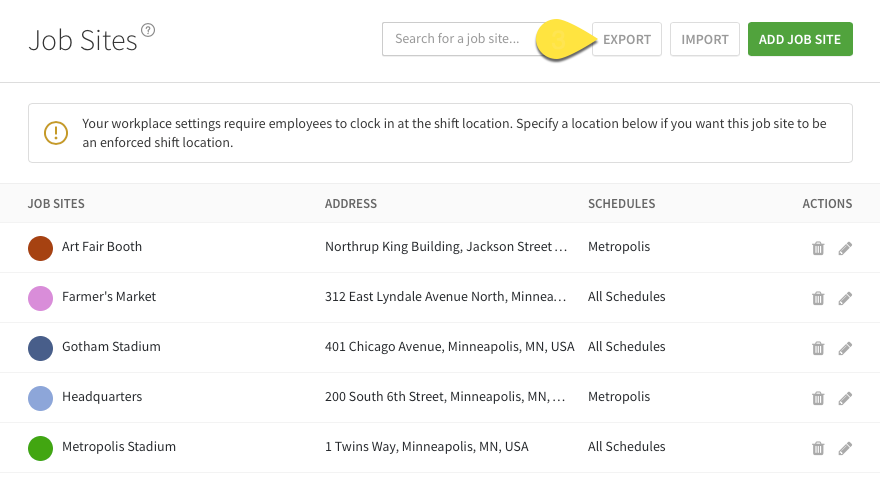This screenshot has height=486, width=880.
Task: Open the Gotham Stadium job site name
Action: tap(111, 347)
